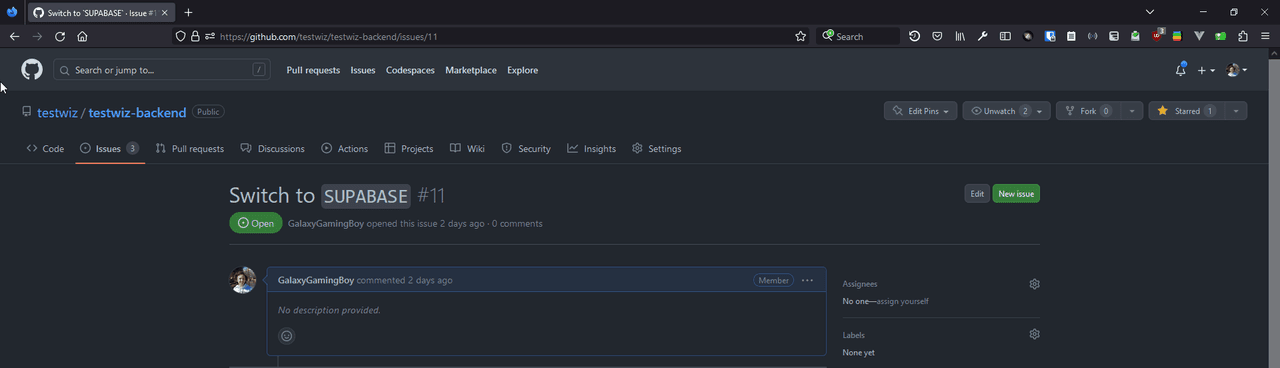Click the green New issue button

[x=1016, y=194]
